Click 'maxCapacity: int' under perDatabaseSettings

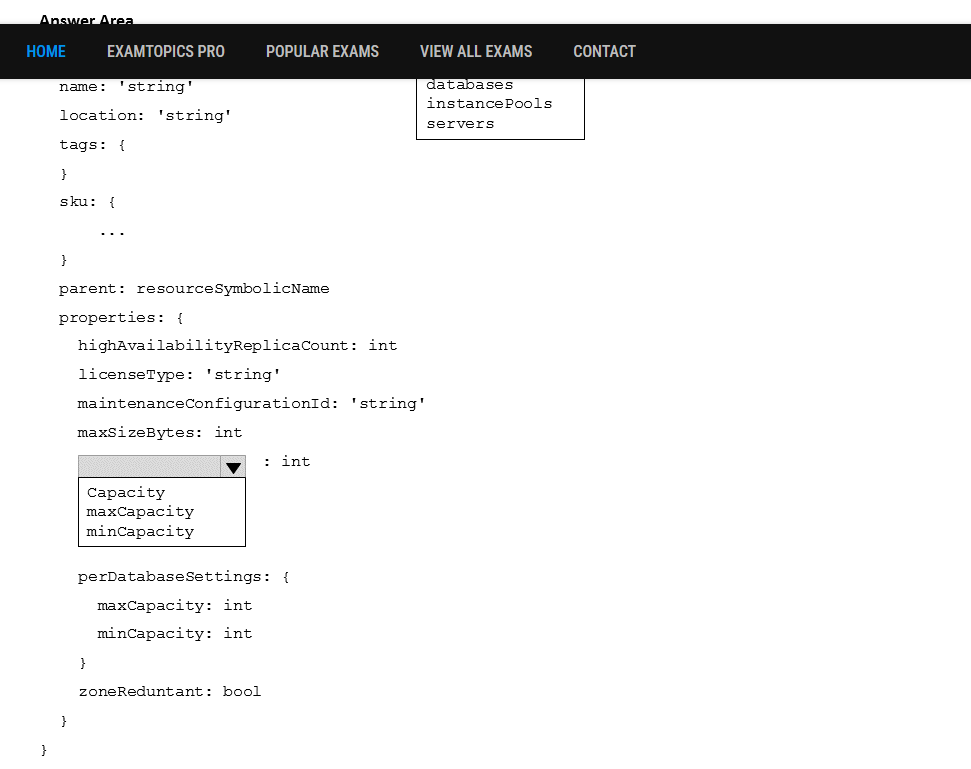tap(175, 606)
